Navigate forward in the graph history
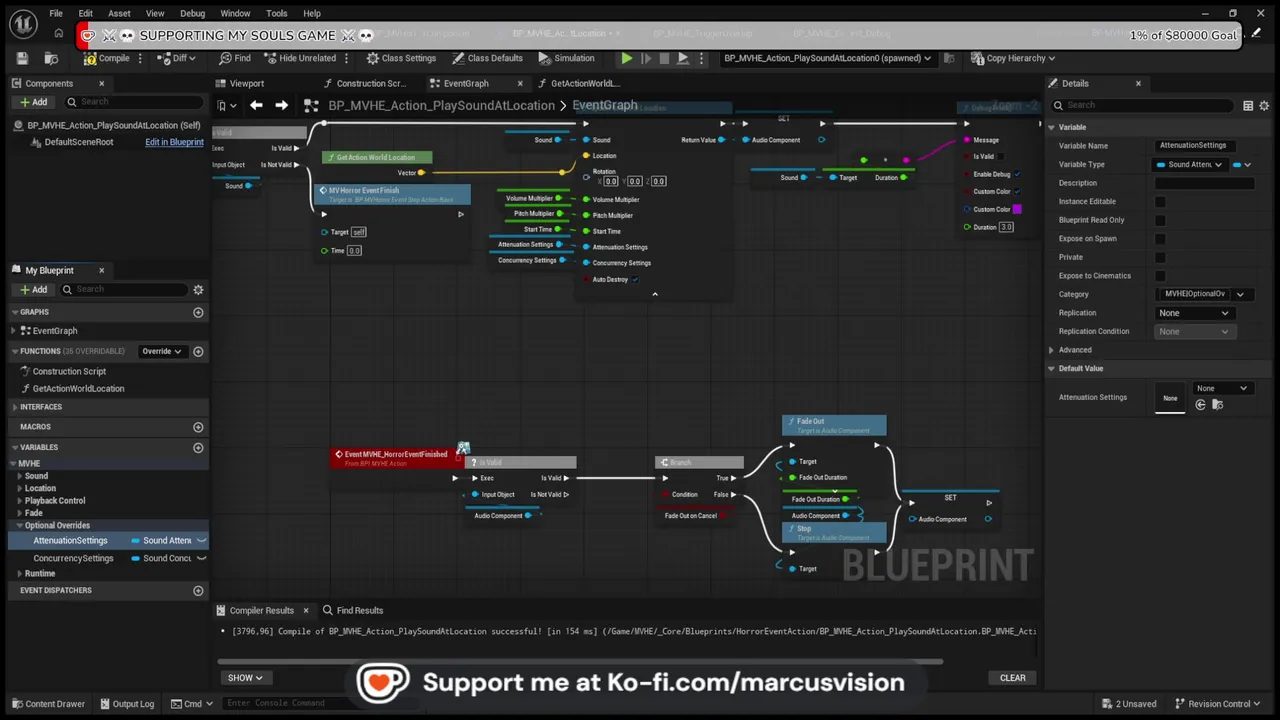 pyautogui.click(x=281, y=105)
